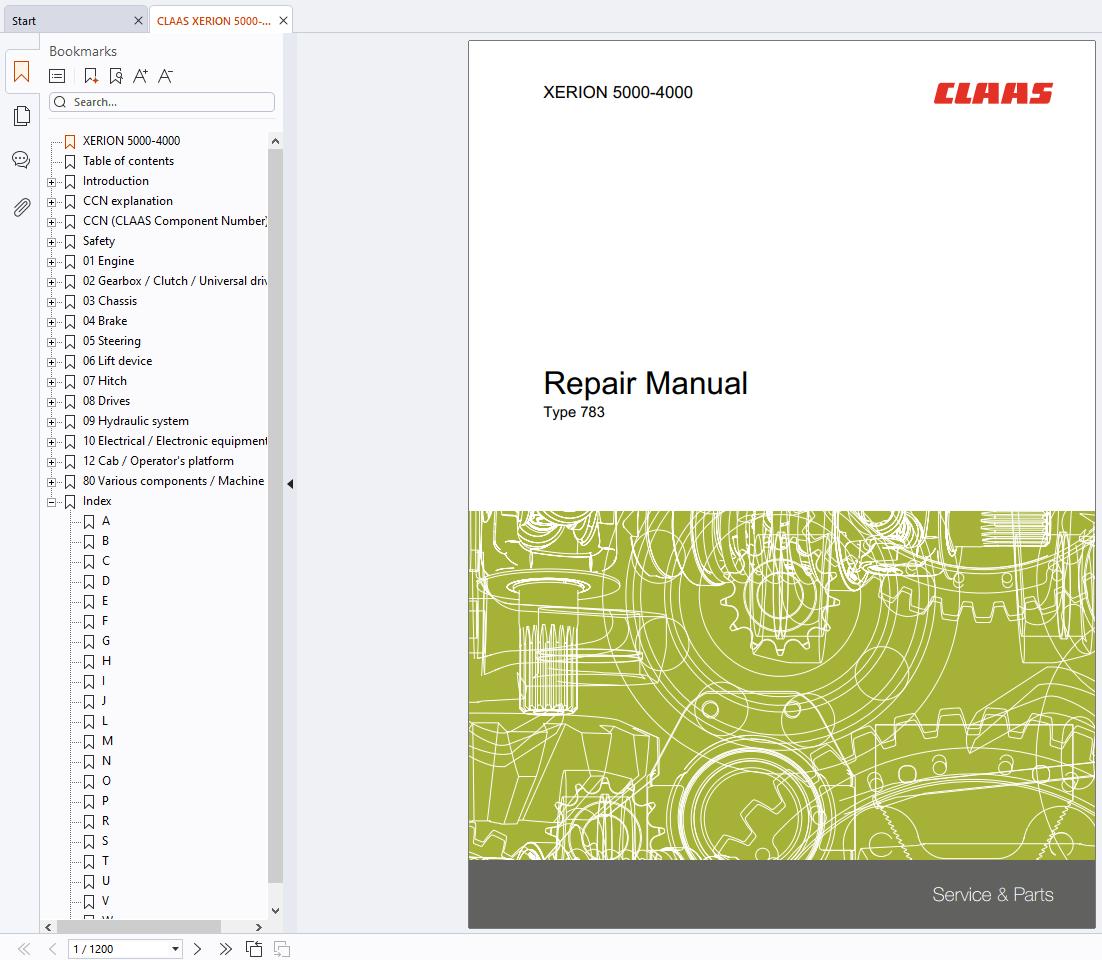The height and width of the screenshot is (960, 1102).
Task: Click the previous view icon
Action: 254,948
